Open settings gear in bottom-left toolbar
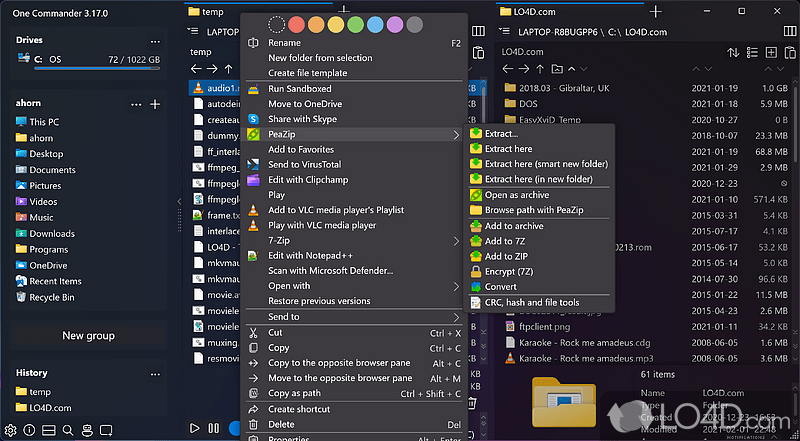Screen dimensions: 800x441 coord(10,430)
